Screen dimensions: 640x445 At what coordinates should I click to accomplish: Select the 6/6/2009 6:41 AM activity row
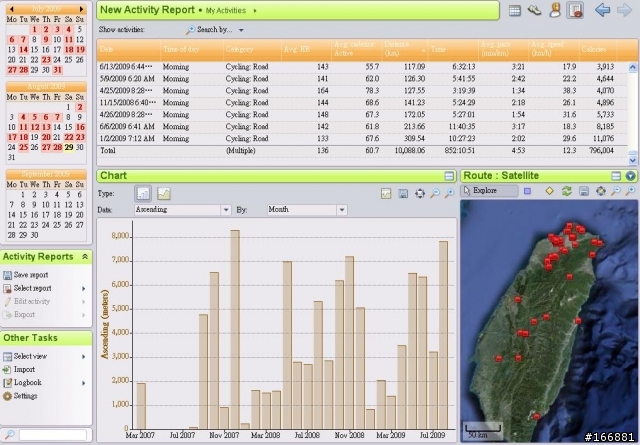click(x=362, y=127)
